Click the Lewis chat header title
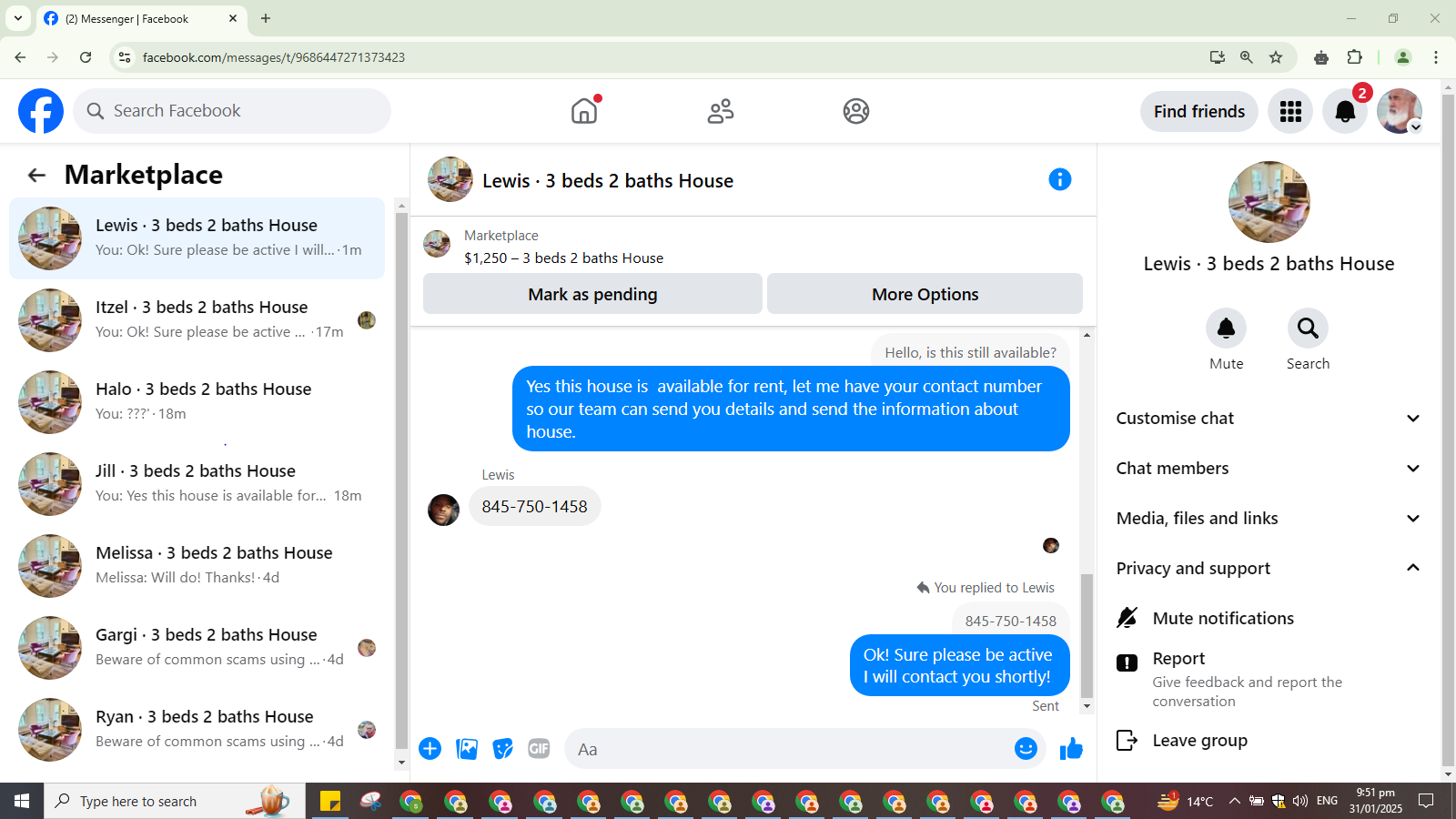This screenshot has height=819, width=1456. (608, 181)
